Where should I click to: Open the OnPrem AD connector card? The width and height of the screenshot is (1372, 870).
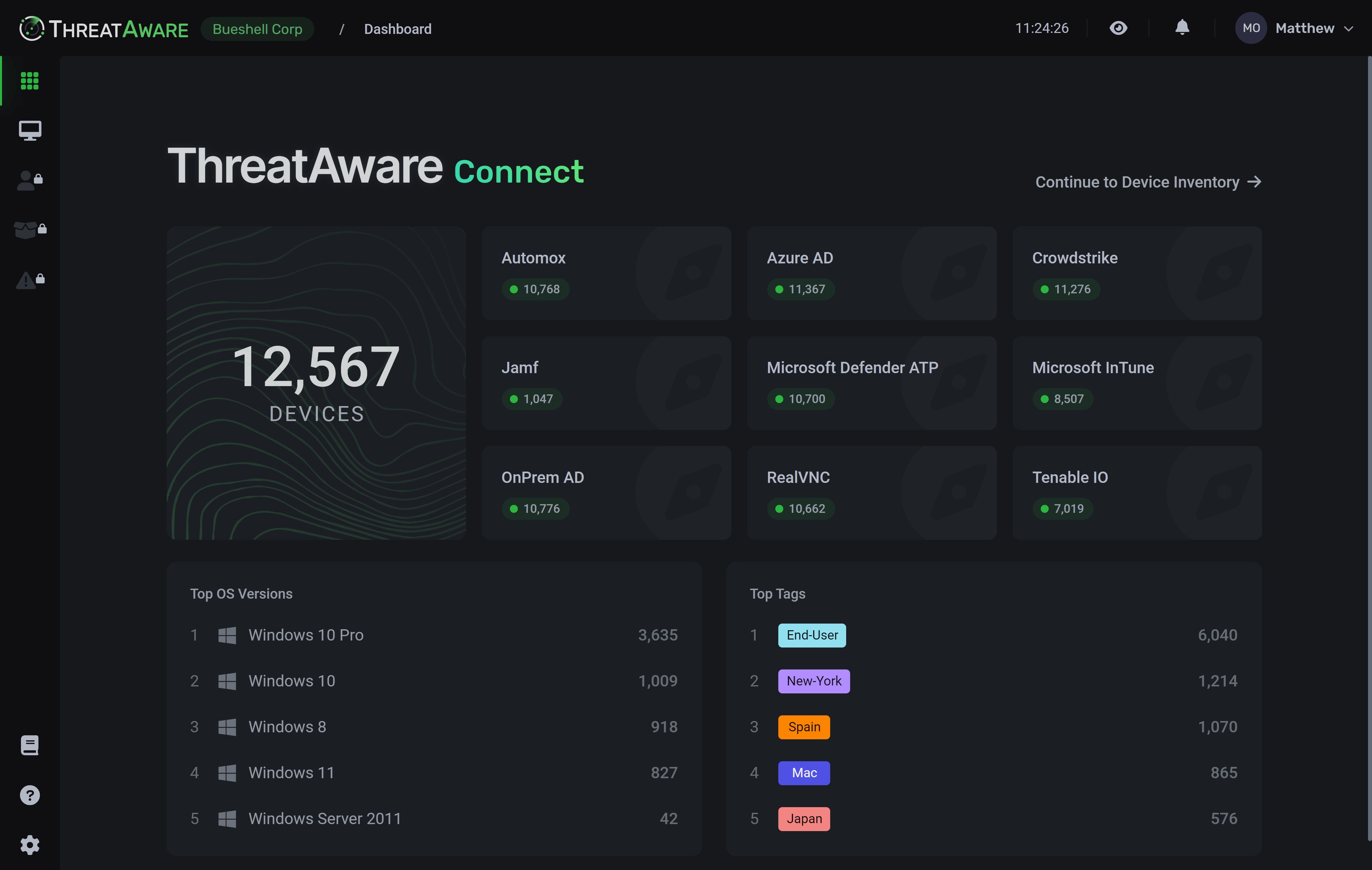[606, 493]
